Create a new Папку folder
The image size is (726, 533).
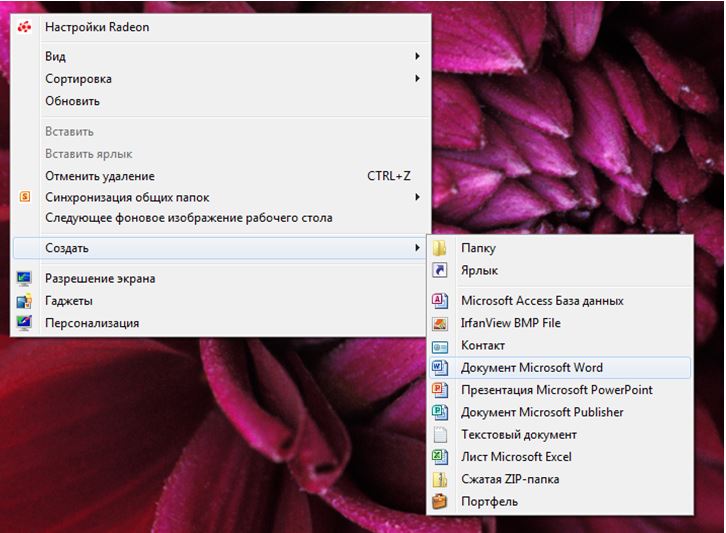click(x=478, y=248)
